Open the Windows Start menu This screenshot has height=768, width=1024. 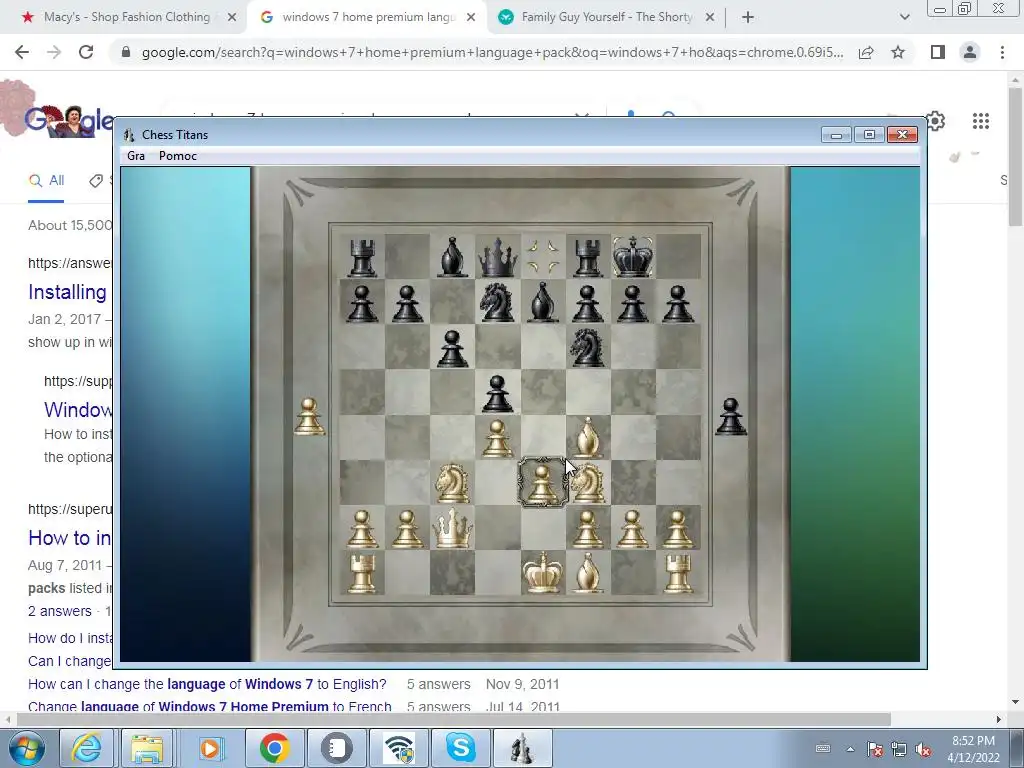tap(26, 748)
